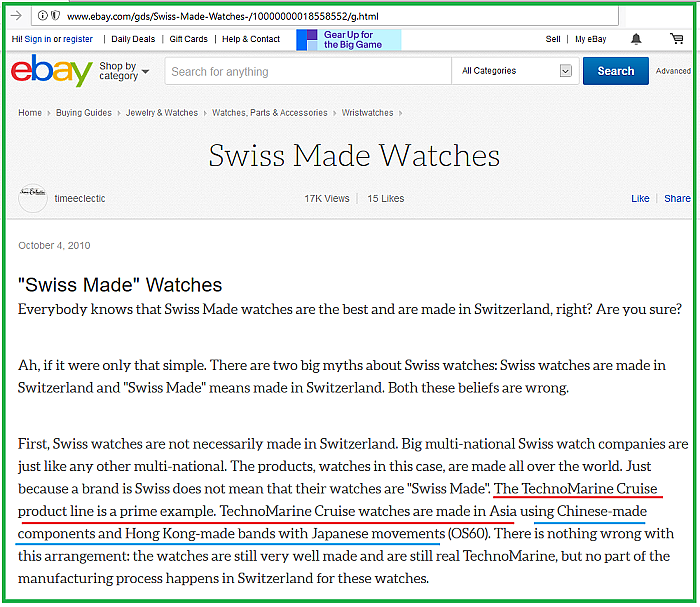Open the Sell link
Viewport: 700px width, 607px height.
click(x=553, y=39)
